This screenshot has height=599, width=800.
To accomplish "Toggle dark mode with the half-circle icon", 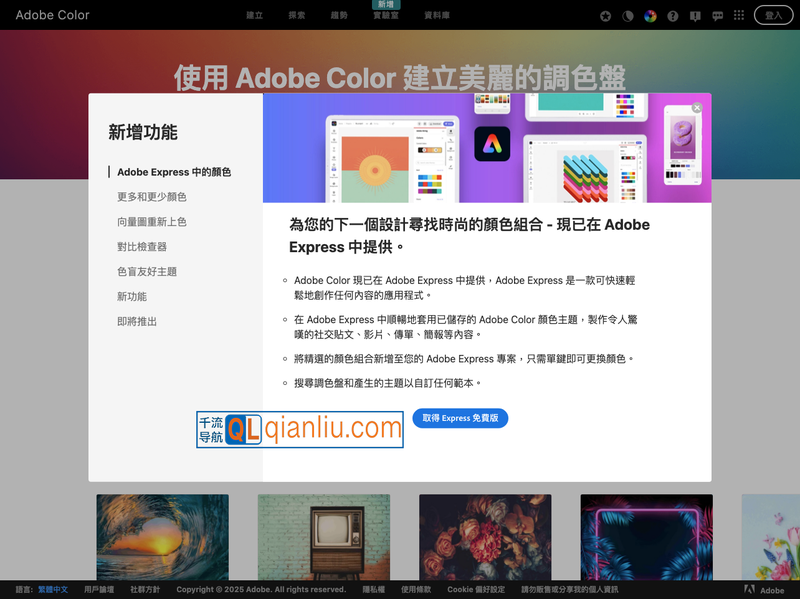I will pos(628,16).
